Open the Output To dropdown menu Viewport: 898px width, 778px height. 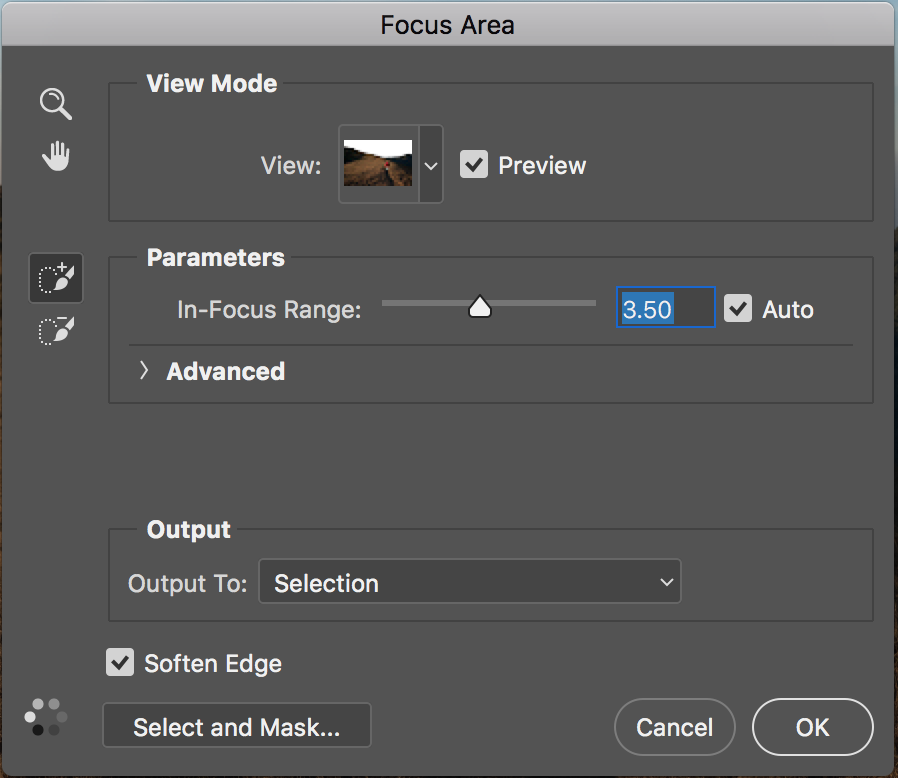coord(469,583)
